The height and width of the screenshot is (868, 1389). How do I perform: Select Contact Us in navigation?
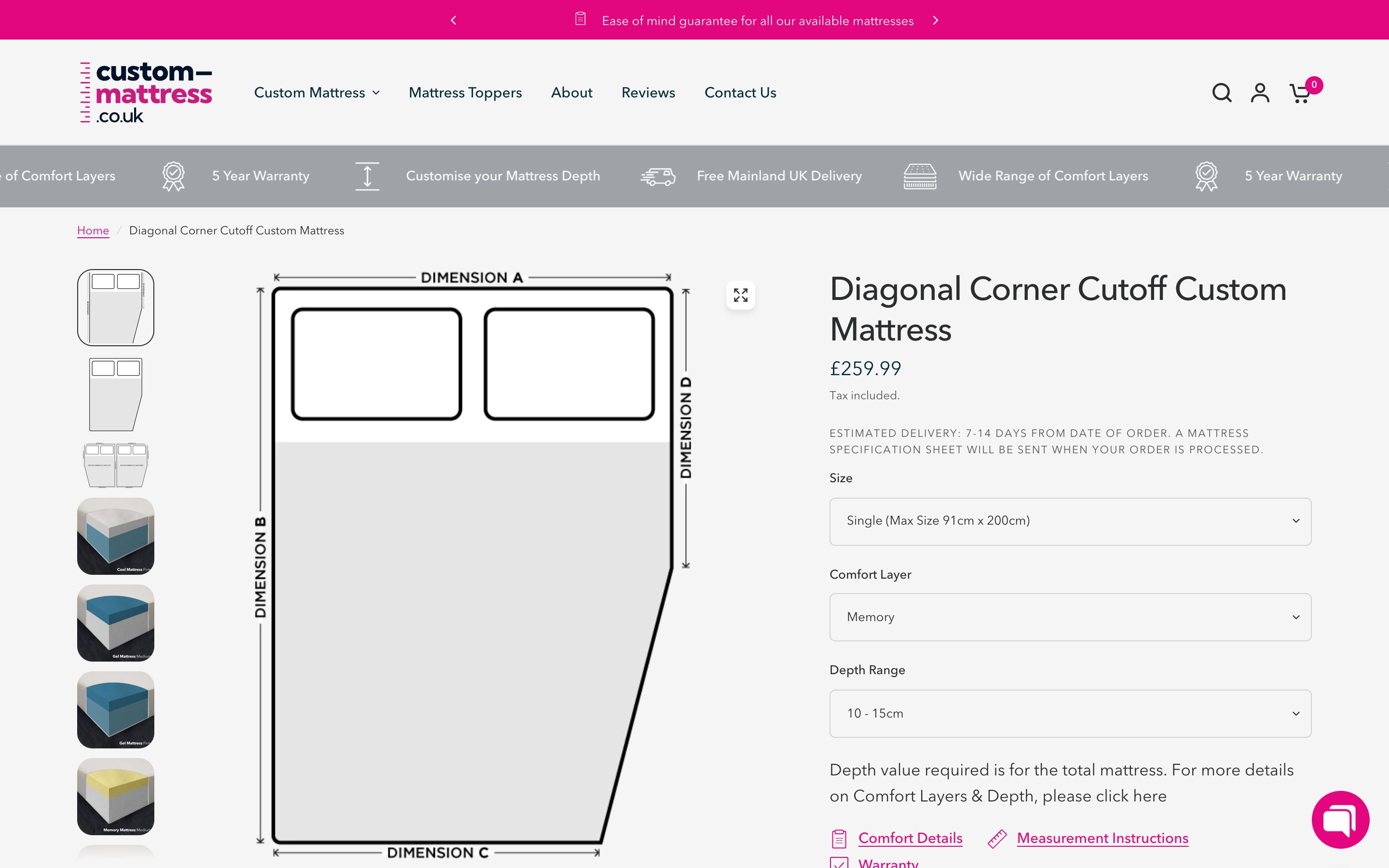740,93
